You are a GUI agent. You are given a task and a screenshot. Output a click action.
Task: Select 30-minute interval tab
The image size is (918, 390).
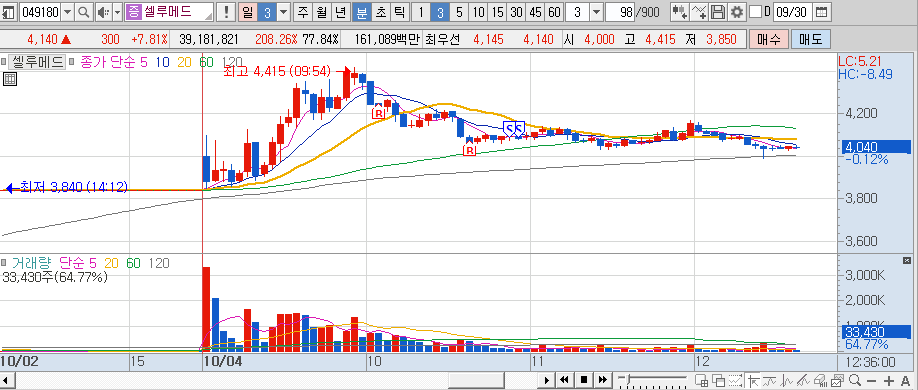tap(516, 11)
